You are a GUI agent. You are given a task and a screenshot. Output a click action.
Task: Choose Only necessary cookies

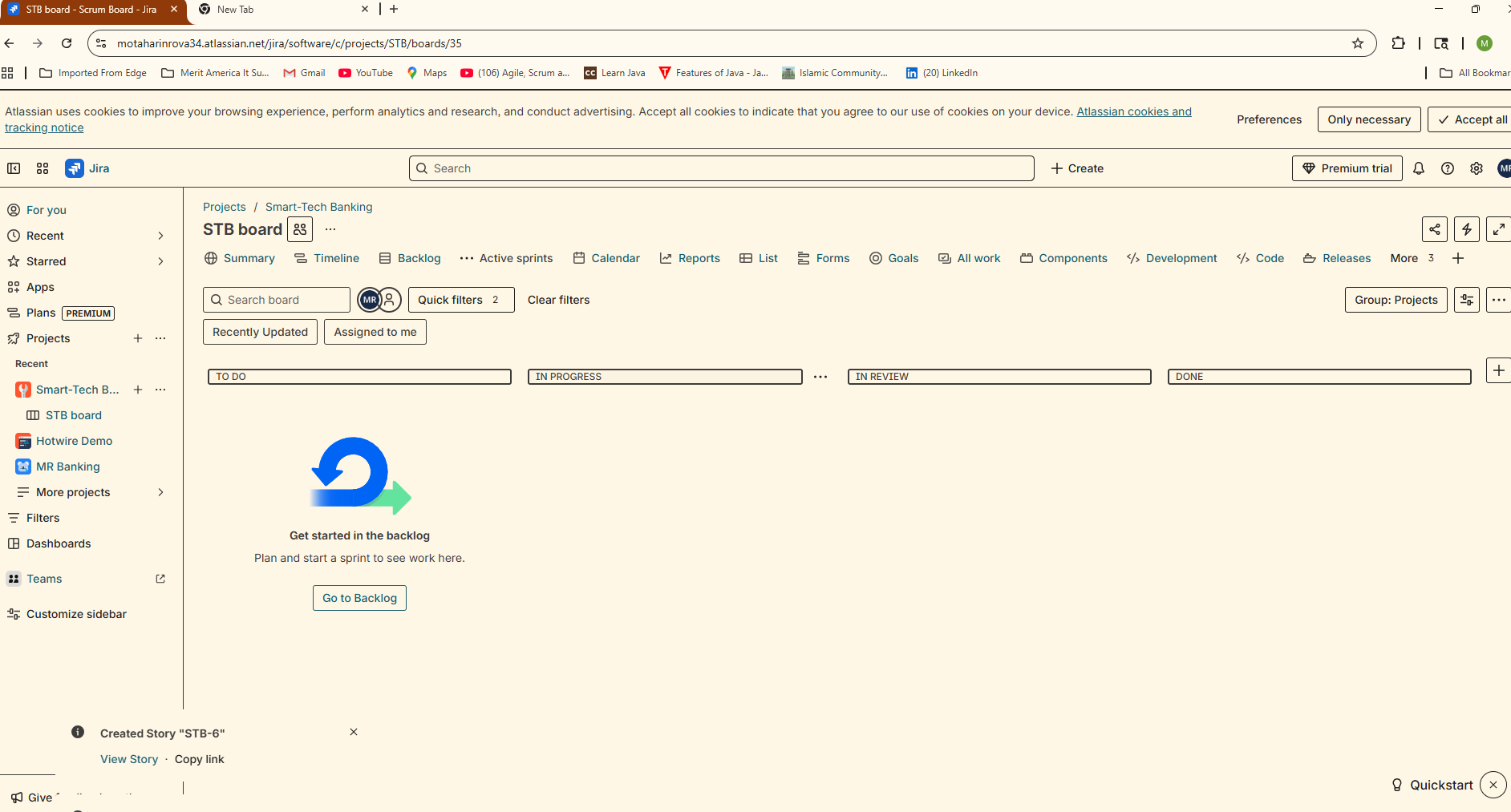click(1369, 119)
